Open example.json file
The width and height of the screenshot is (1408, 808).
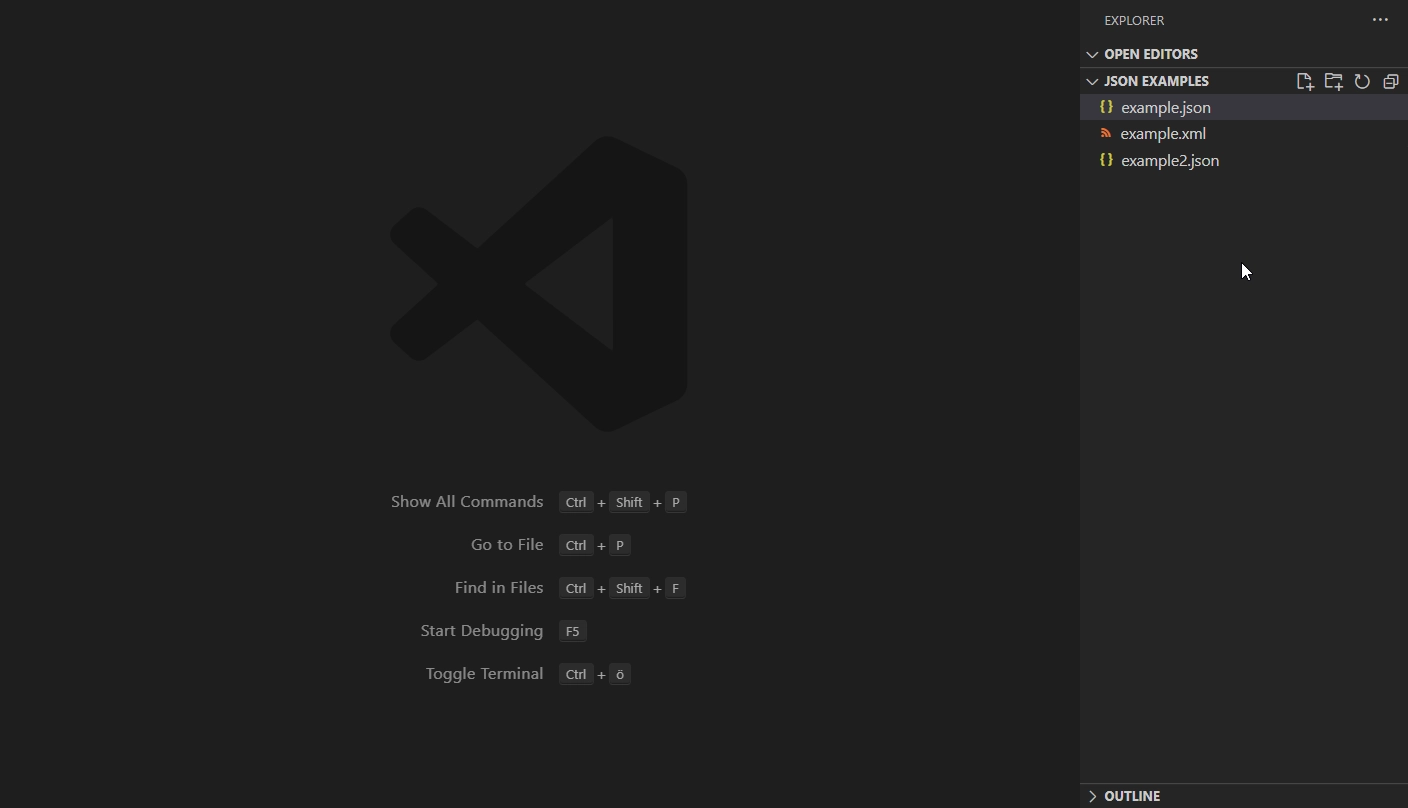[1244, 107]
